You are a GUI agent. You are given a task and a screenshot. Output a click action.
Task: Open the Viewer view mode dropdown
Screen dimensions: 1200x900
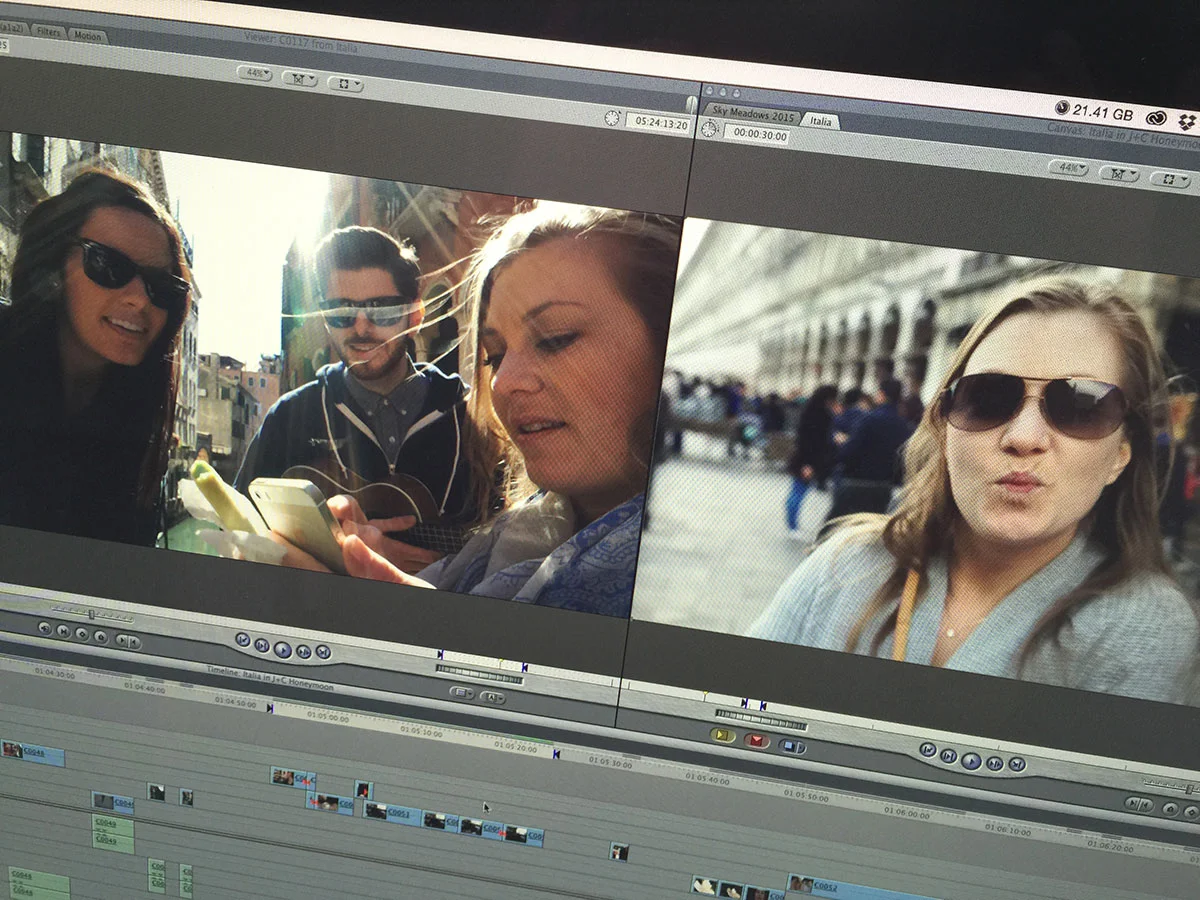coord(345,84)
